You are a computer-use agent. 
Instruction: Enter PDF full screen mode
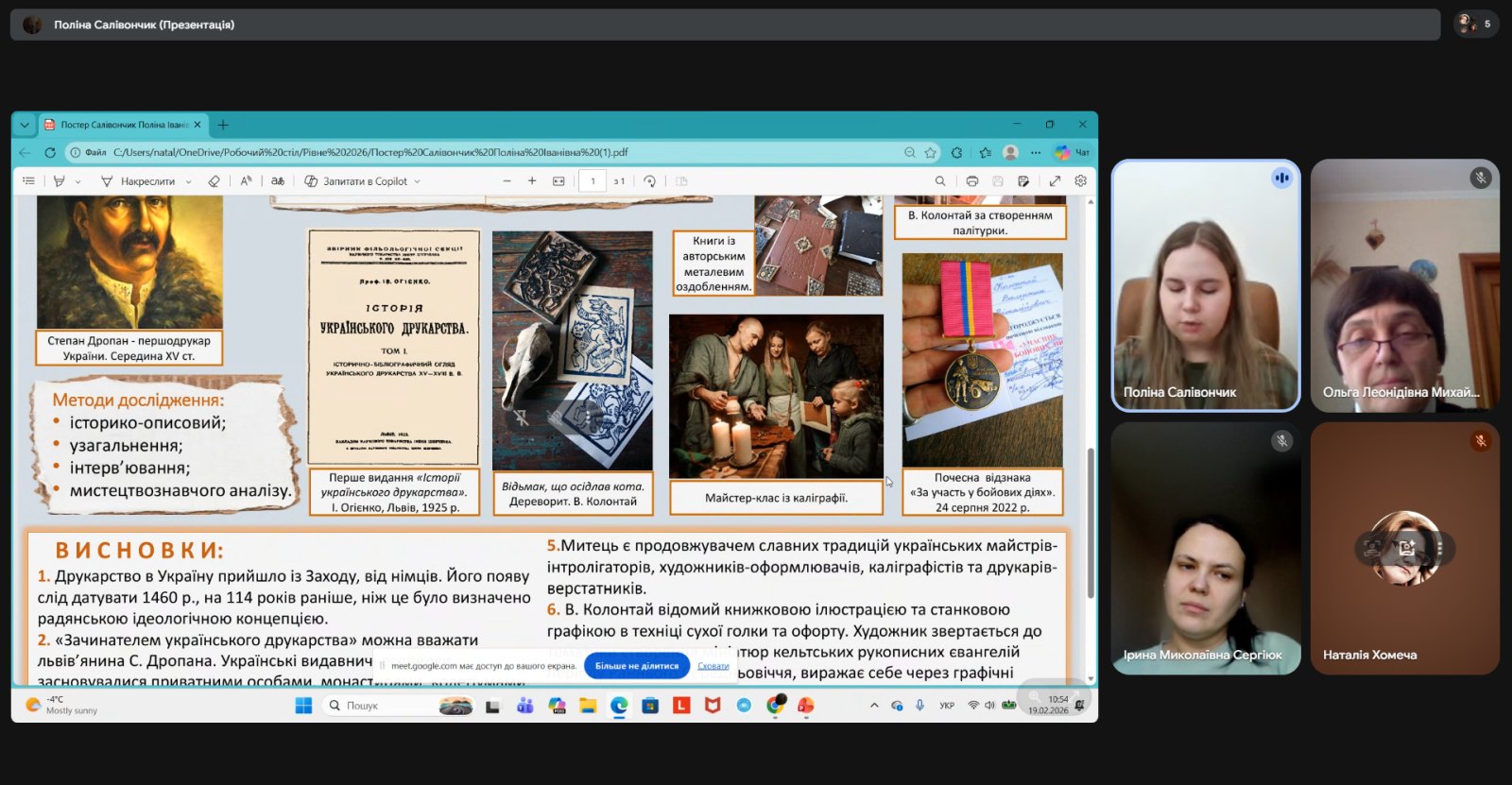tap(1055, 181)
